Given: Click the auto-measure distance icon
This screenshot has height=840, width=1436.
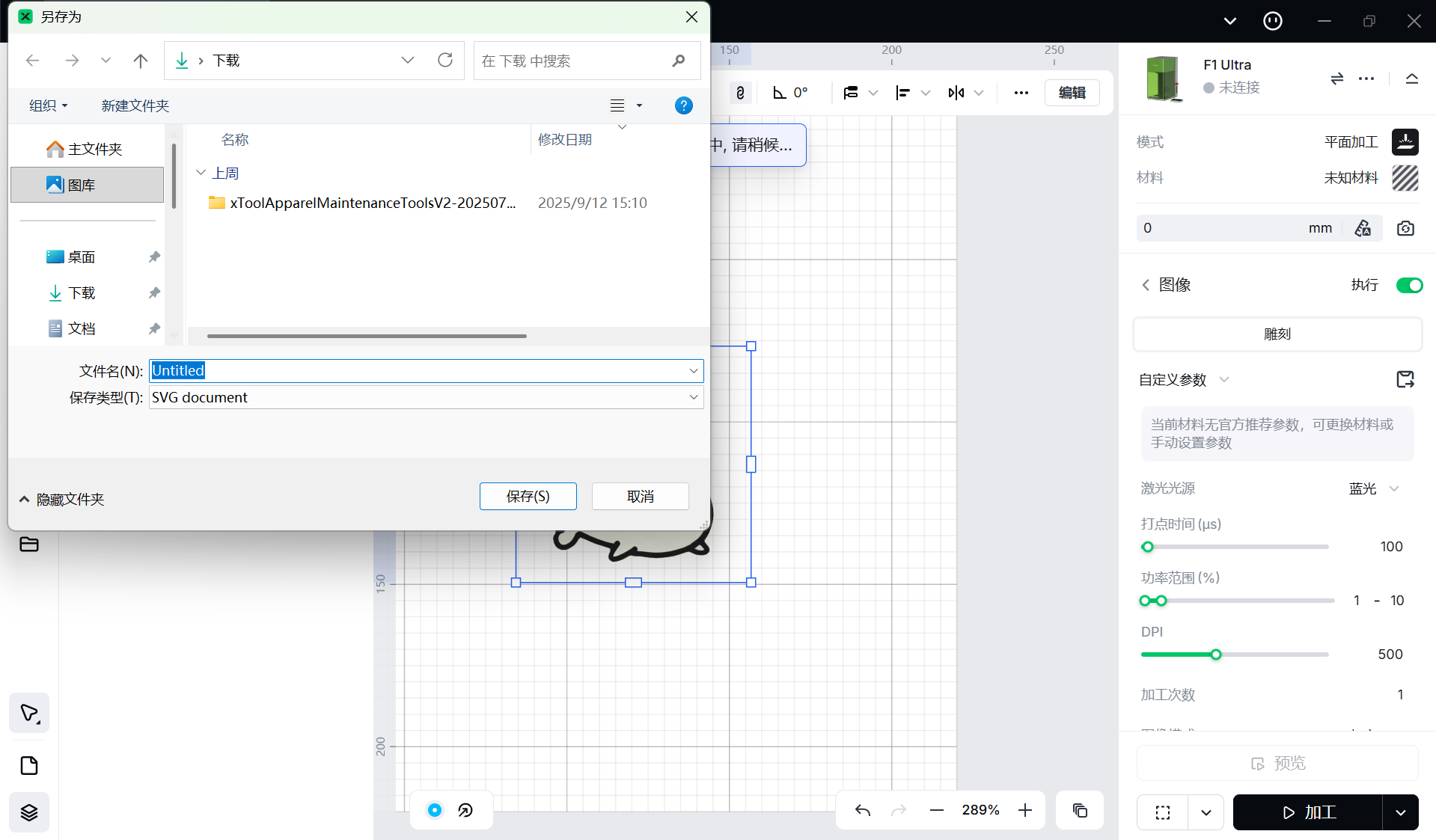Looking at the screenshot, I should coord(1363,228).
